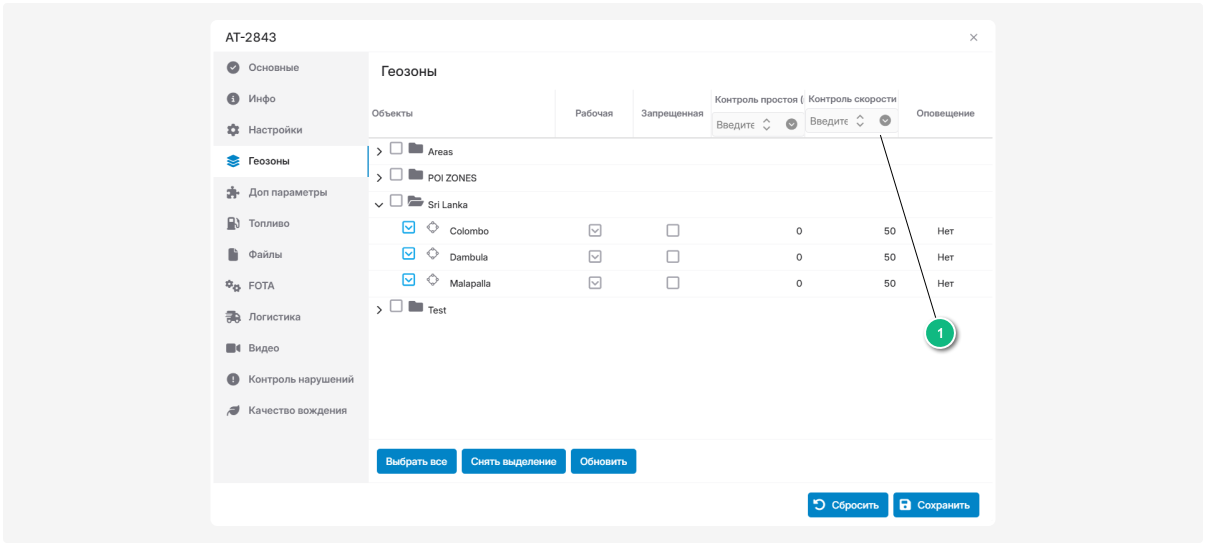
Task: Click the fuel pump icon for Топливо
Action: click(233, 223)
